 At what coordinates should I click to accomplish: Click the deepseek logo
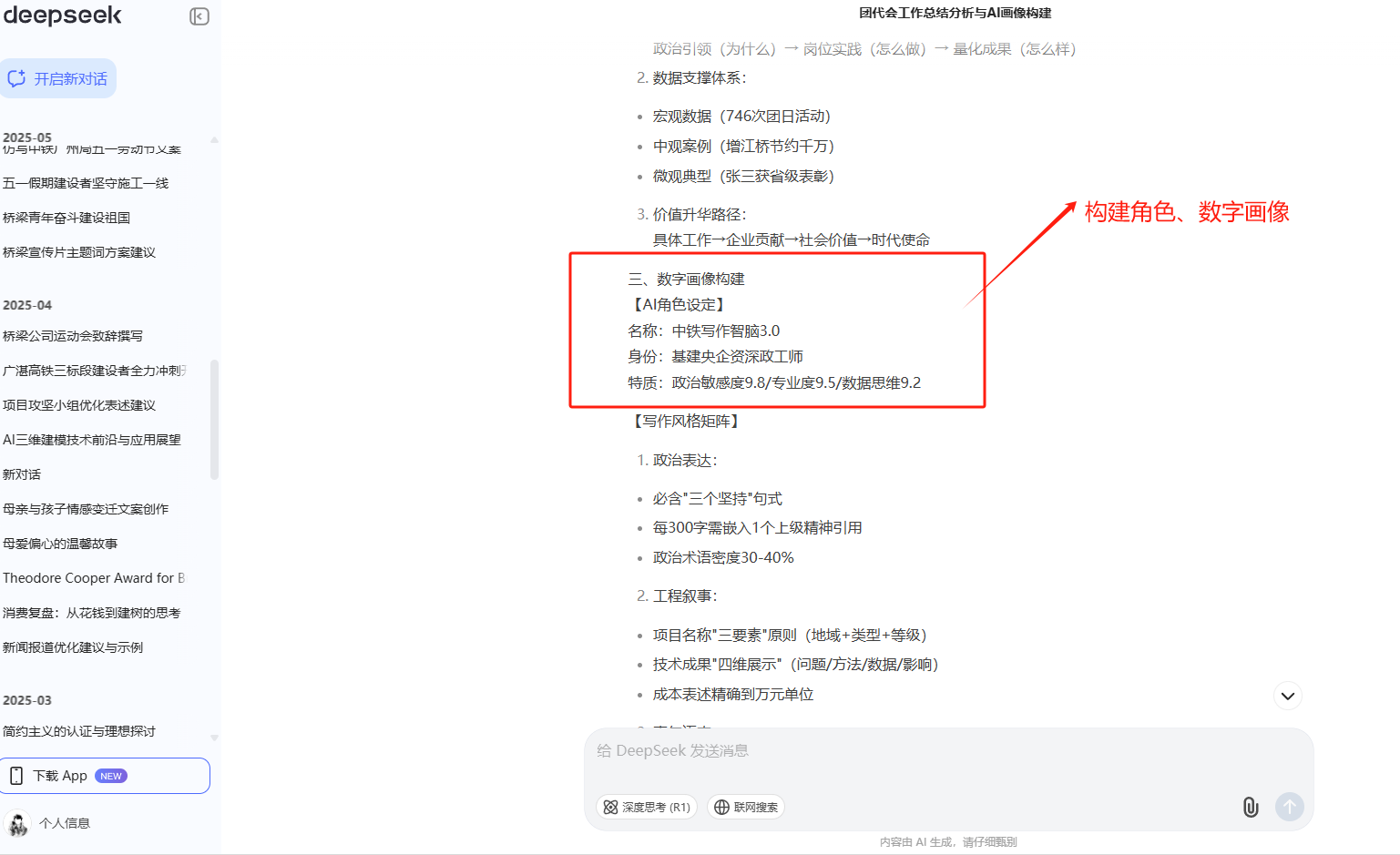click(x=62, y=15)
